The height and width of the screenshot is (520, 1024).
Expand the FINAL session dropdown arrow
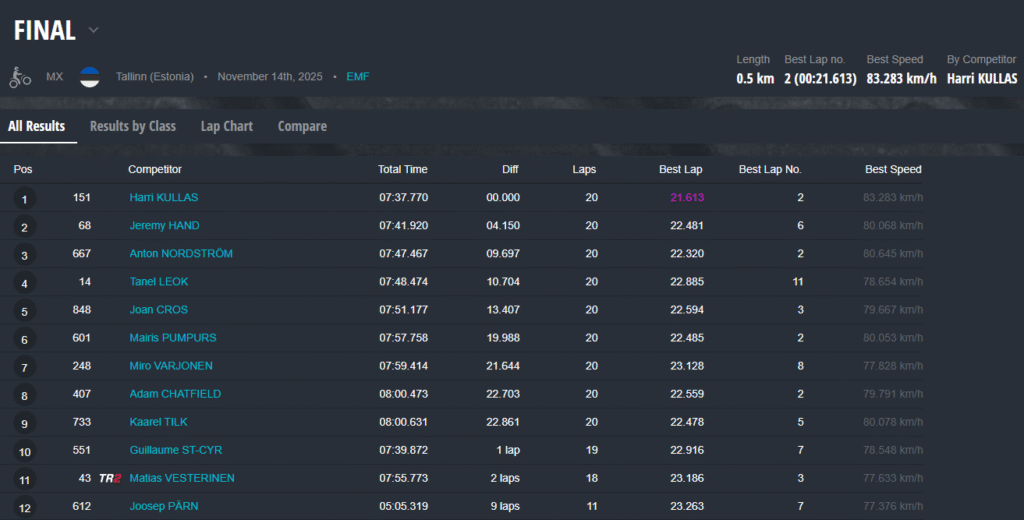[94, 30]
